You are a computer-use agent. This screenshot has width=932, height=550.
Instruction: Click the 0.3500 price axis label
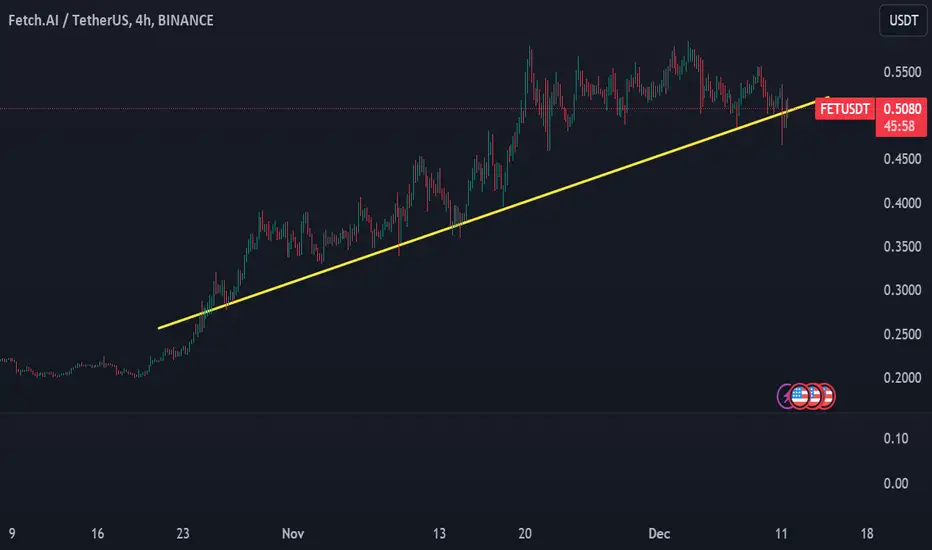coord(902,246)
